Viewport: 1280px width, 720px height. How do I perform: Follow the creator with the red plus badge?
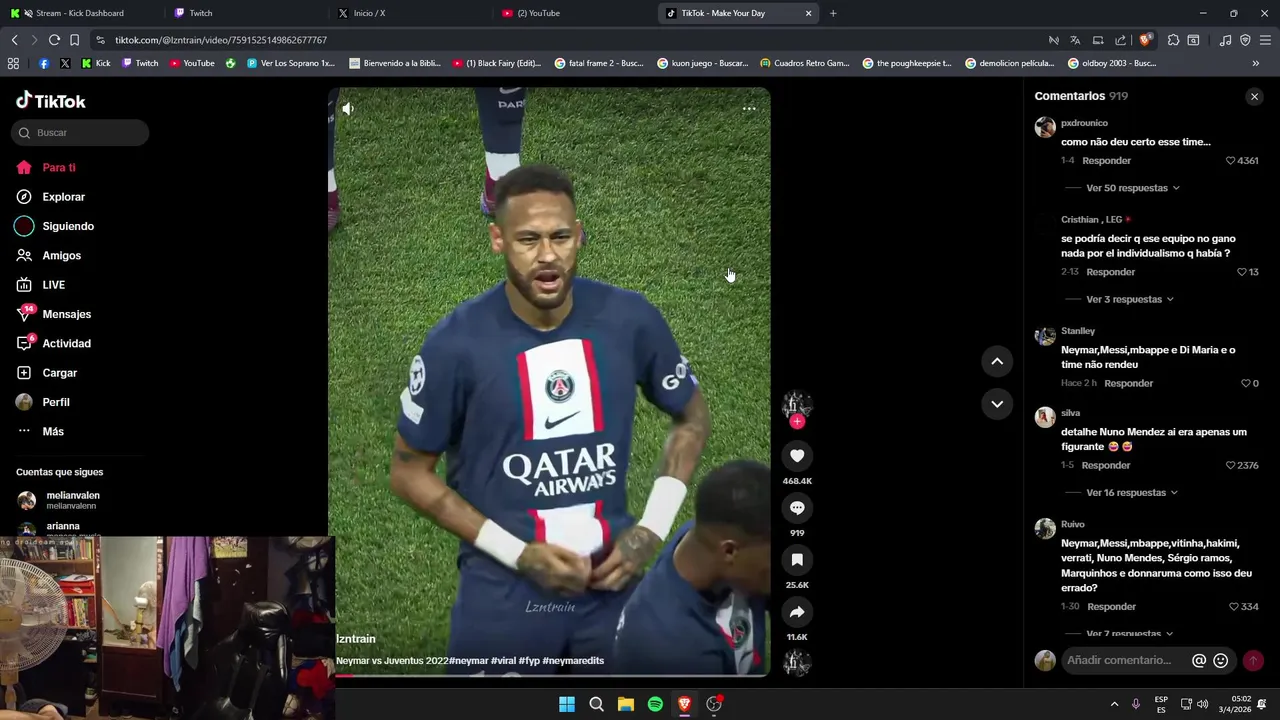(797, 421)
